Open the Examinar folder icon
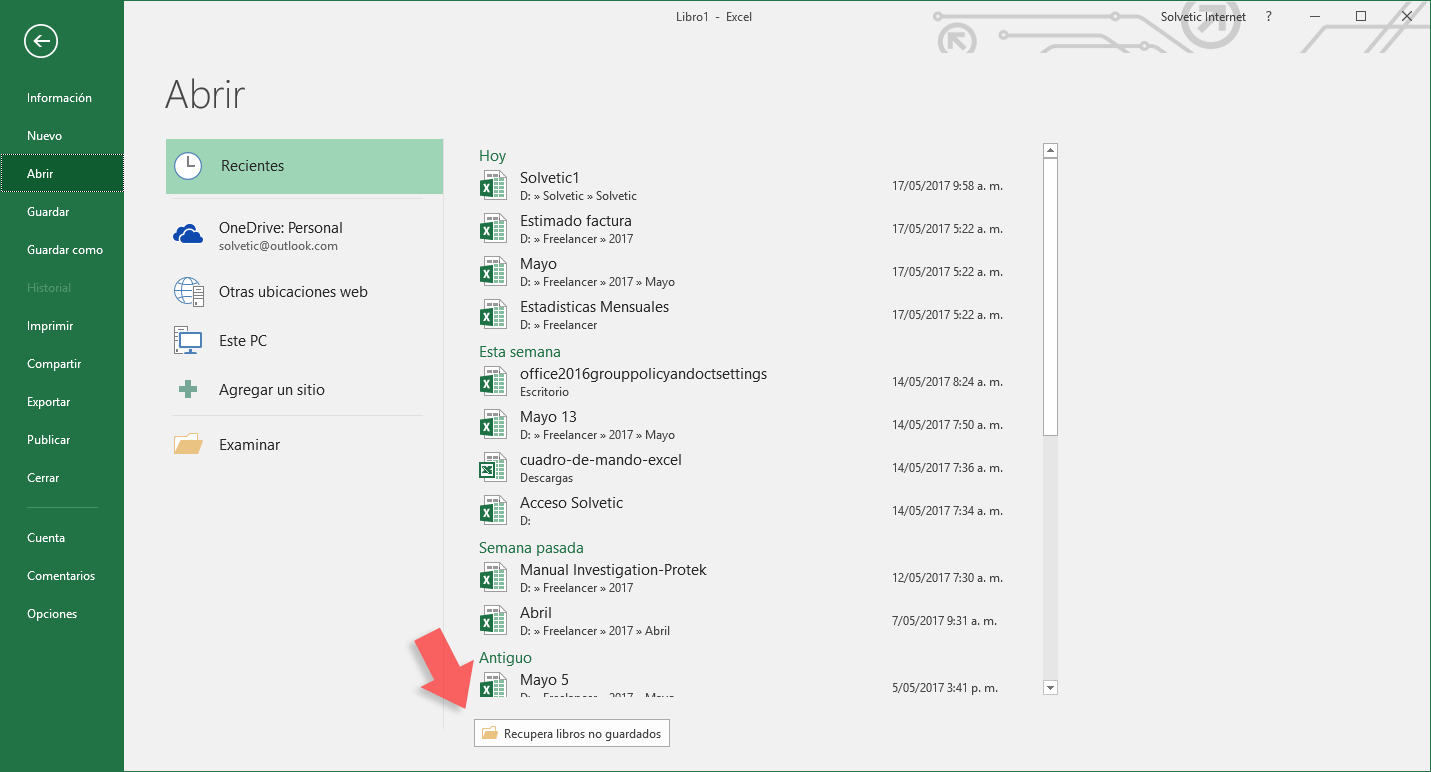This screenshot has height=772, width=1431. coord(188,445)
